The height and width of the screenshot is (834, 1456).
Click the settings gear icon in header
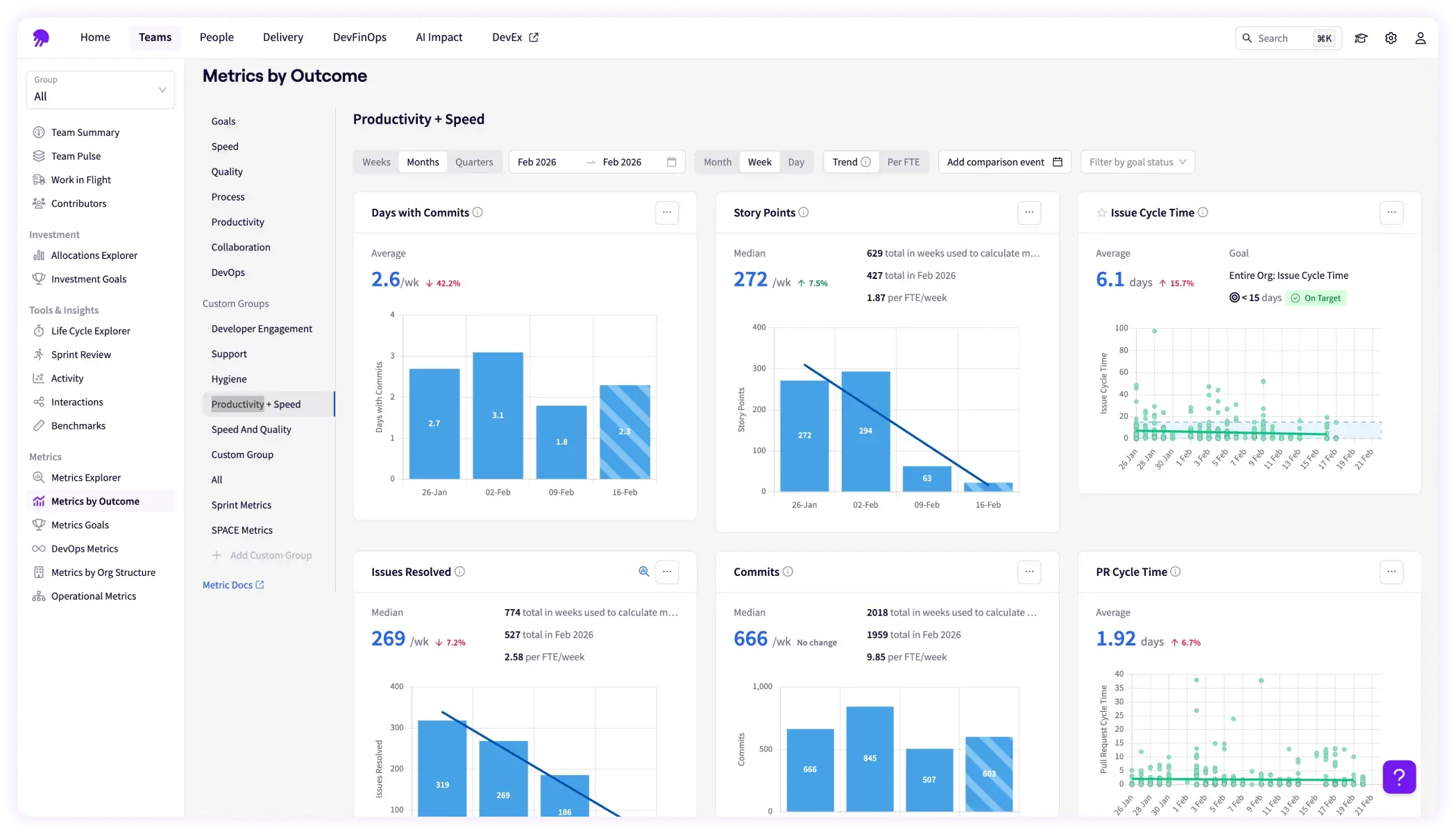1391,38
